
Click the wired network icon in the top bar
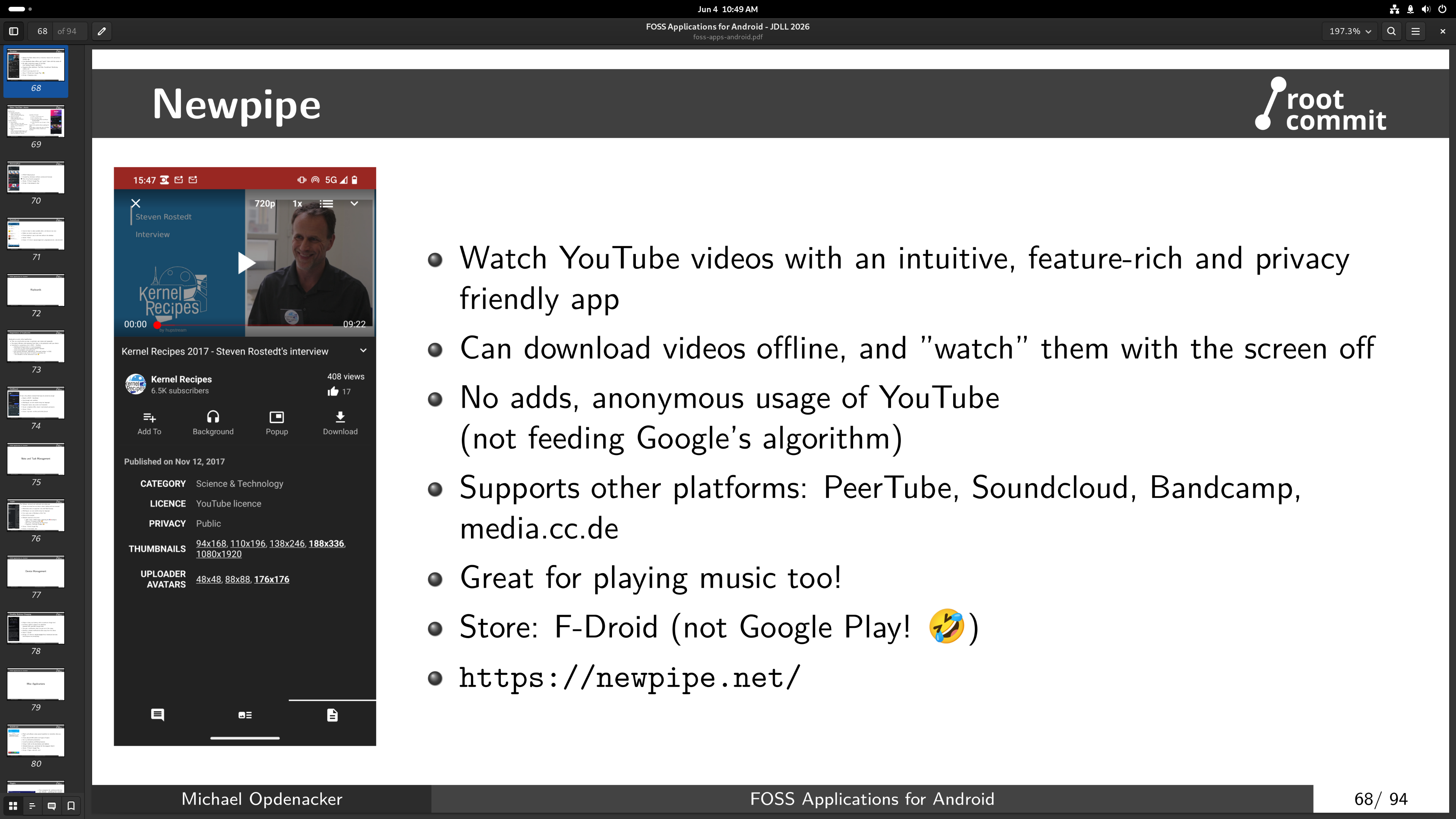pos(1395,9)
